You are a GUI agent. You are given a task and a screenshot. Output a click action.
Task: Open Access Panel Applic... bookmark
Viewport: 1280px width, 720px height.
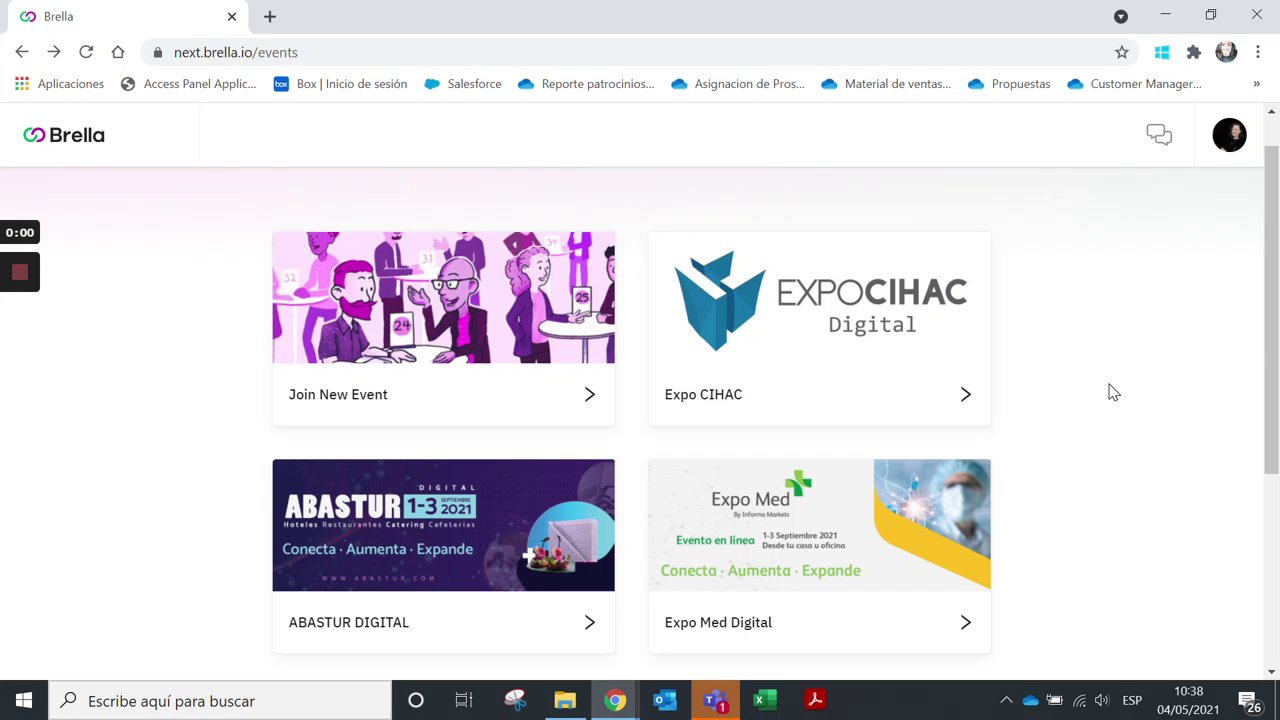(x=188, y=84)
